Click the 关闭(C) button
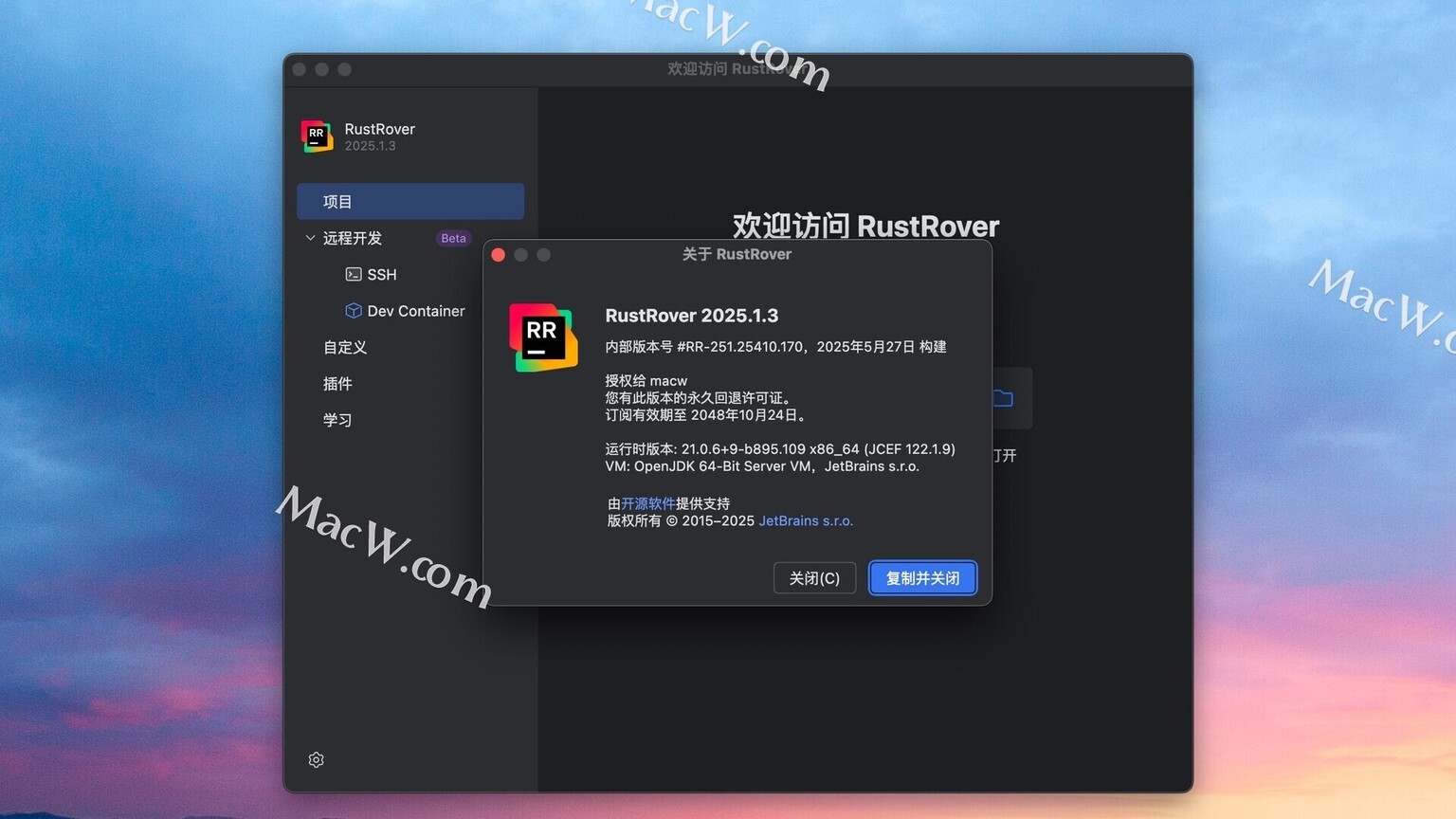Image resolution: width=1456 pixels, height=819 pixels. [x=814, y=578]
